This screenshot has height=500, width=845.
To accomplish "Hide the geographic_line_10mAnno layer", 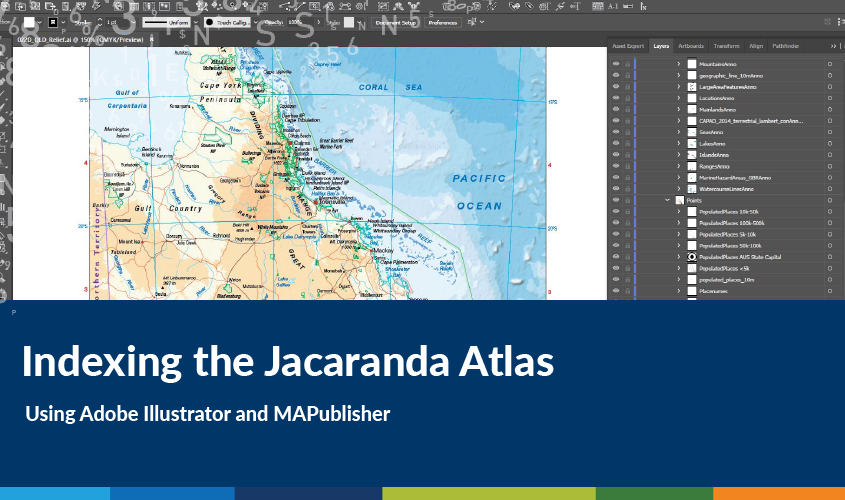I will 616,75.
